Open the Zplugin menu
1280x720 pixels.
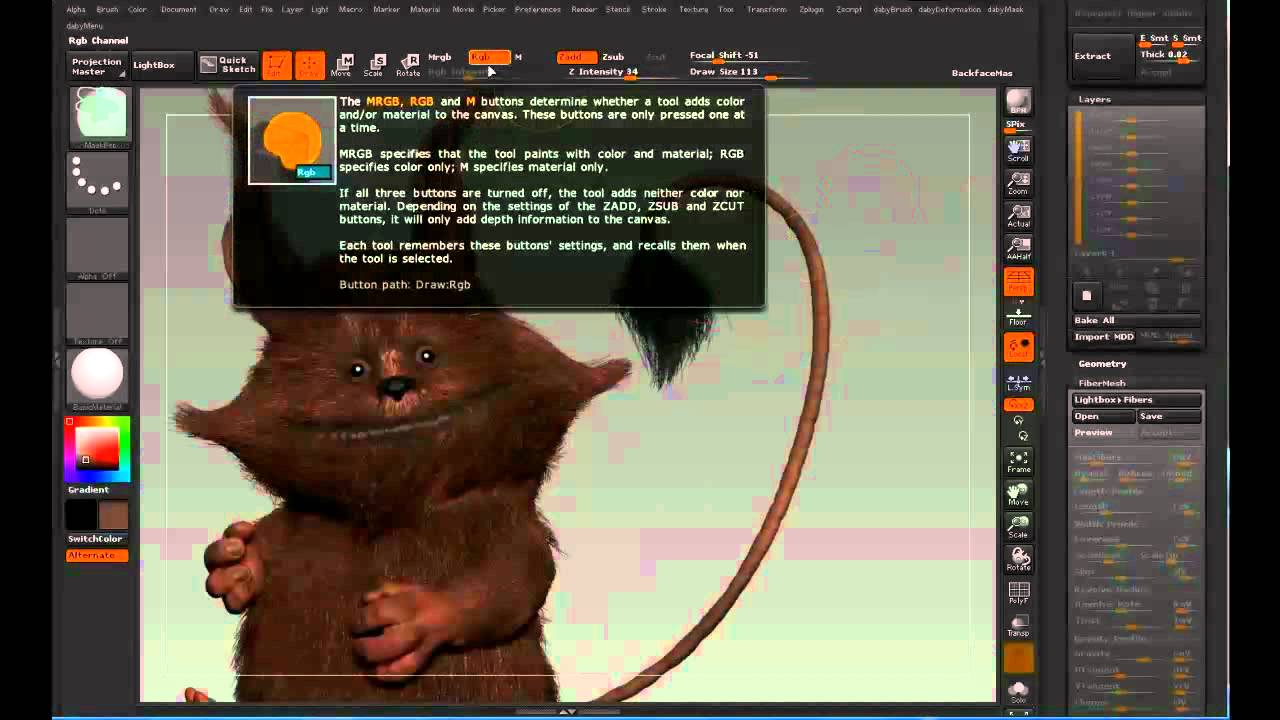(812, 9)
